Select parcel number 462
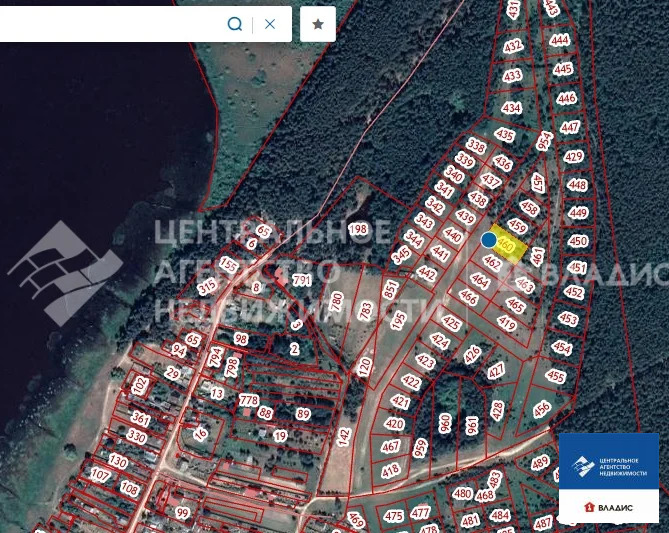The image size is (669, 533). [x=492, y=263]
